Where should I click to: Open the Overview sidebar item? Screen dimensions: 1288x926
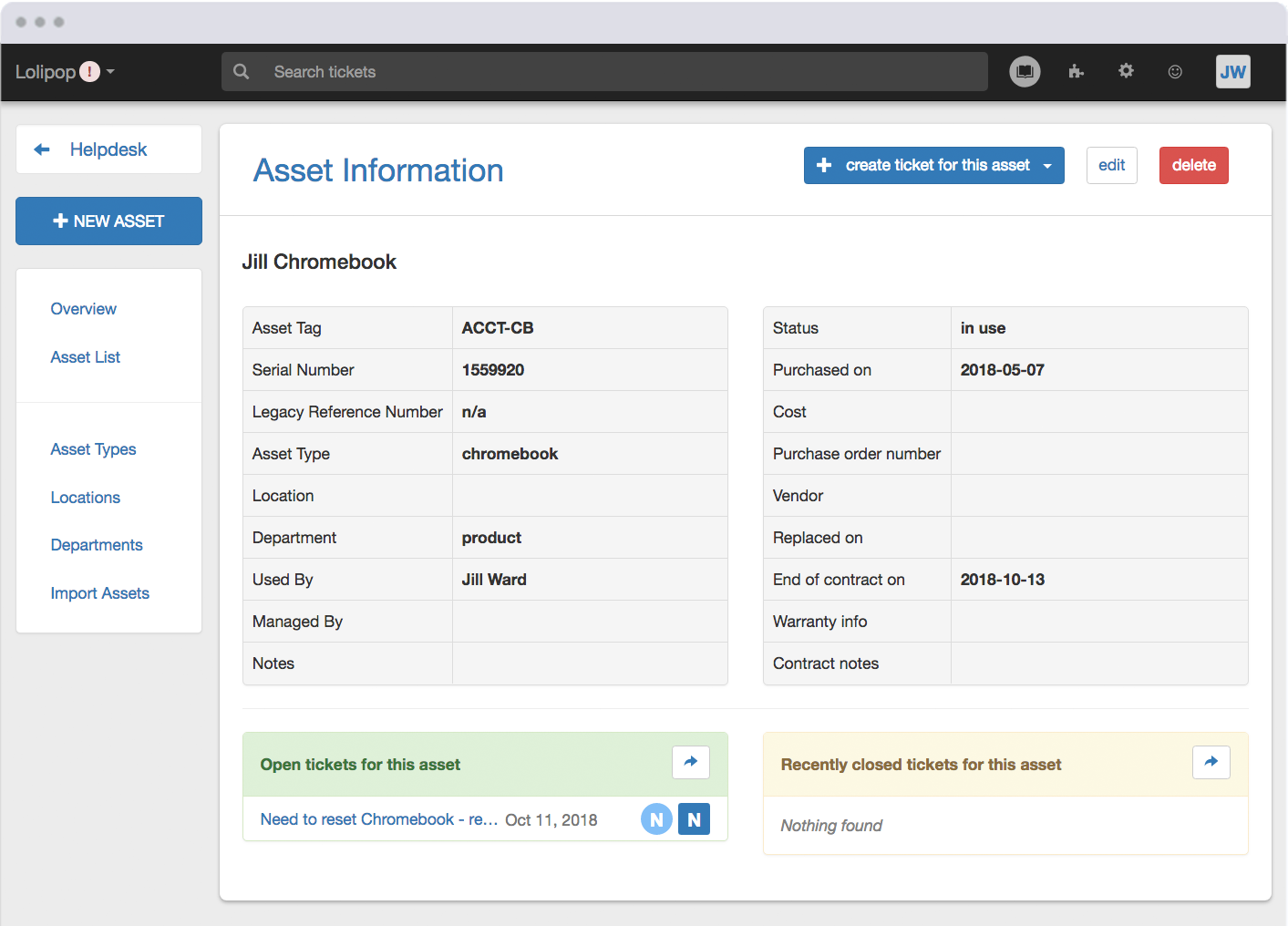(84, 309)
